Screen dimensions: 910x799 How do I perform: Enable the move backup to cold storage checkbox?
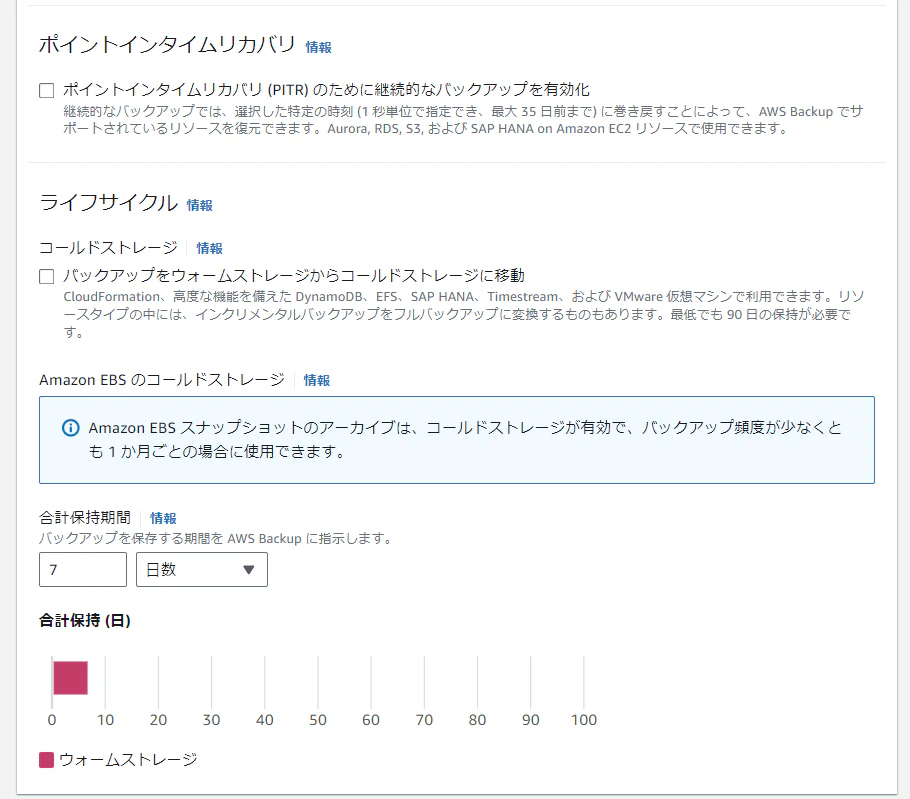coord(46,276)
